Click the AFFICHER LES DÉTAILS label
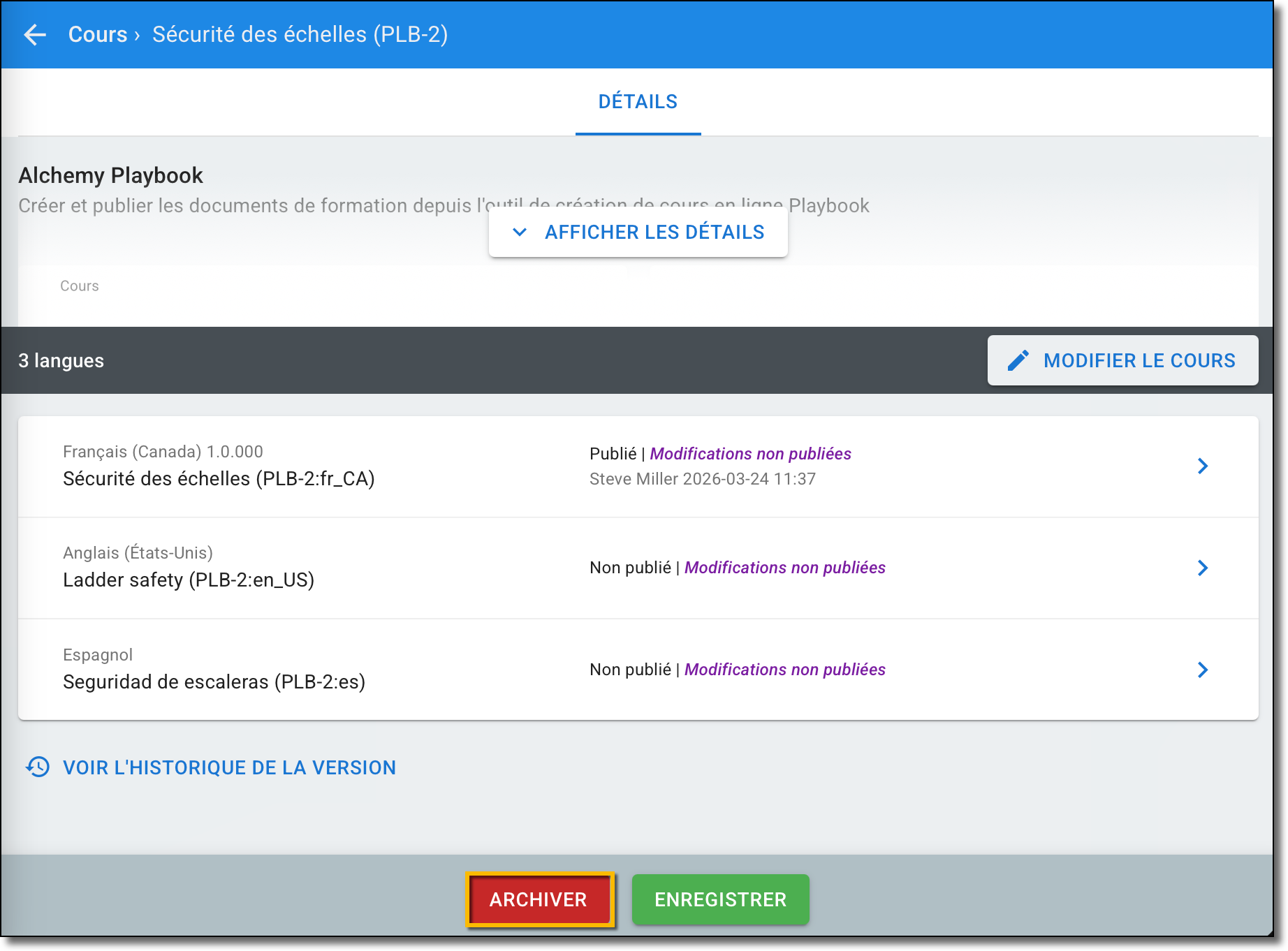Screen dimensions: 1288x951 [654, 232]
